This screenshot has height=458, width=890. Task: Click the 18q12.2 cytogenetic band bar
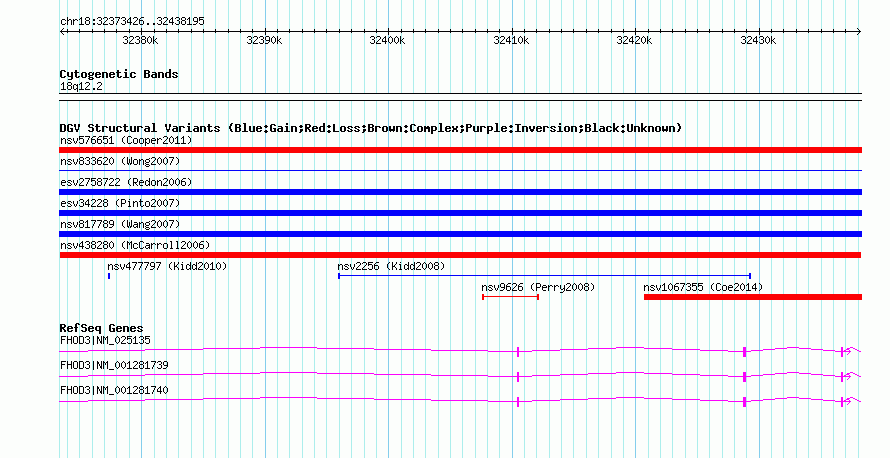tap(460, 97)
